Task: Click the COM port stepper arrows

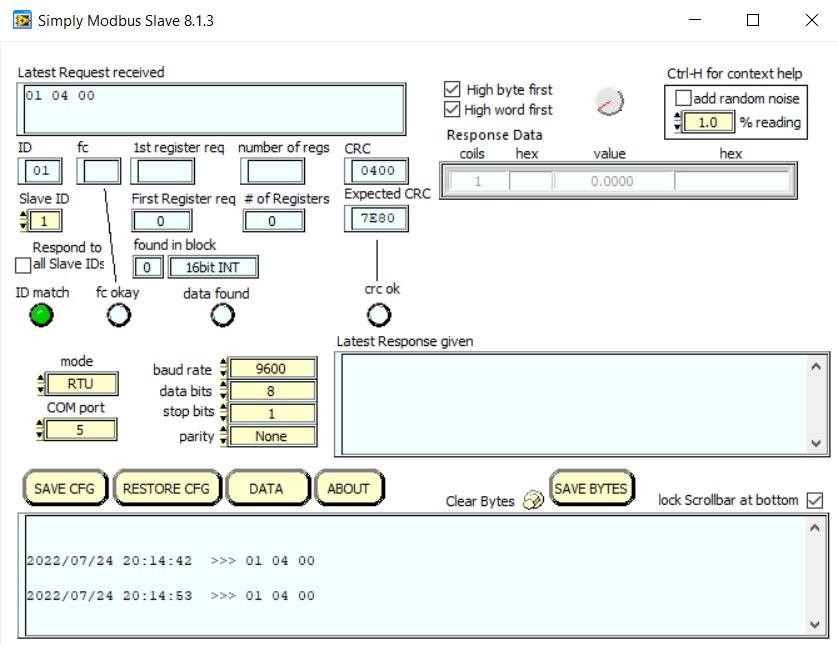Action: (39, 430)
